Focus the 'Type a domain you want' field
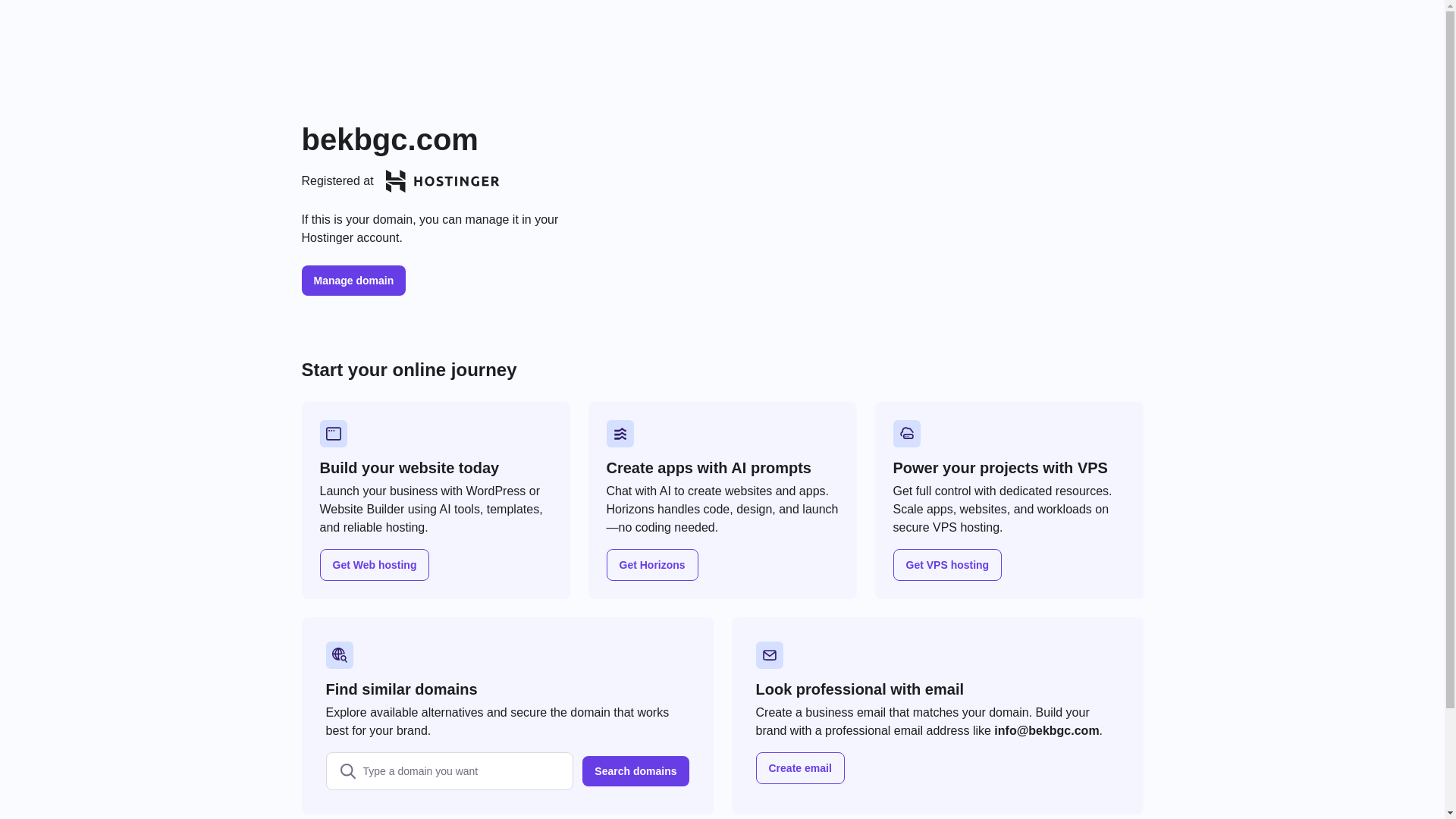 click(463, 771)
